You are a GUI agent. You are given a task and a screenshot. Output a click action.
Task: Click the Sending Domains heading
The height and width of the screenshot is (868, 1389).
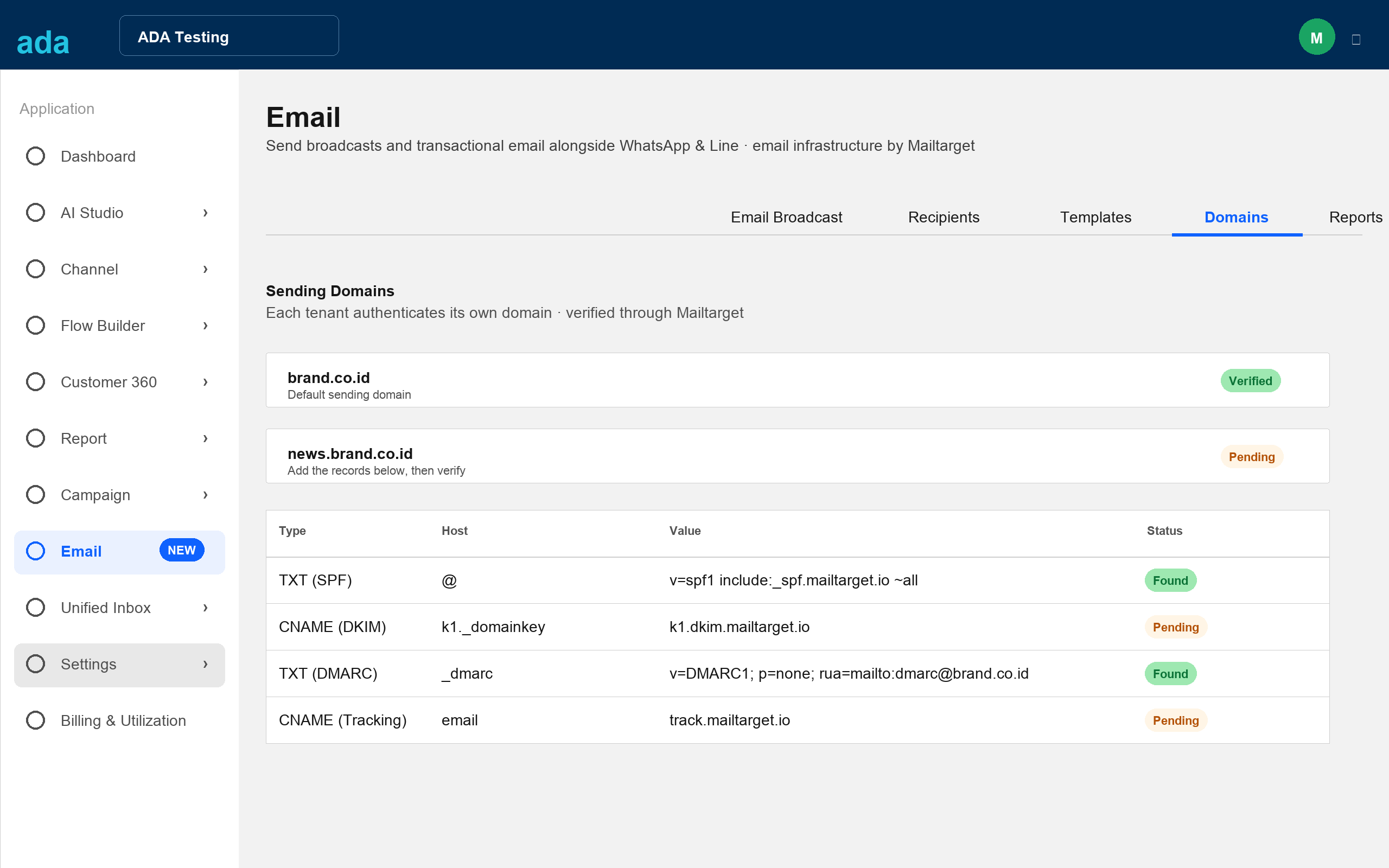(x=330, y=291)
